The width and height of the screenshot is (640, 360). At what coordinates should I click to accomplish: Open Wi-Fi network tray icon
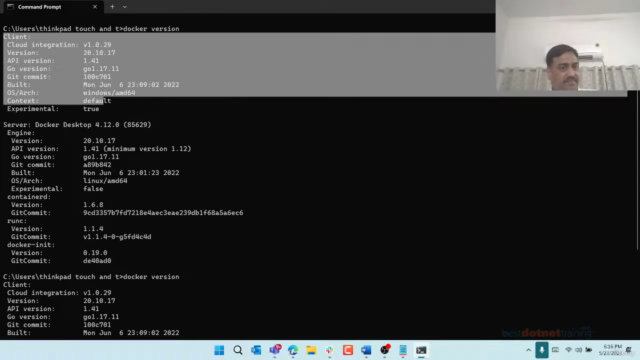(568, 350)
